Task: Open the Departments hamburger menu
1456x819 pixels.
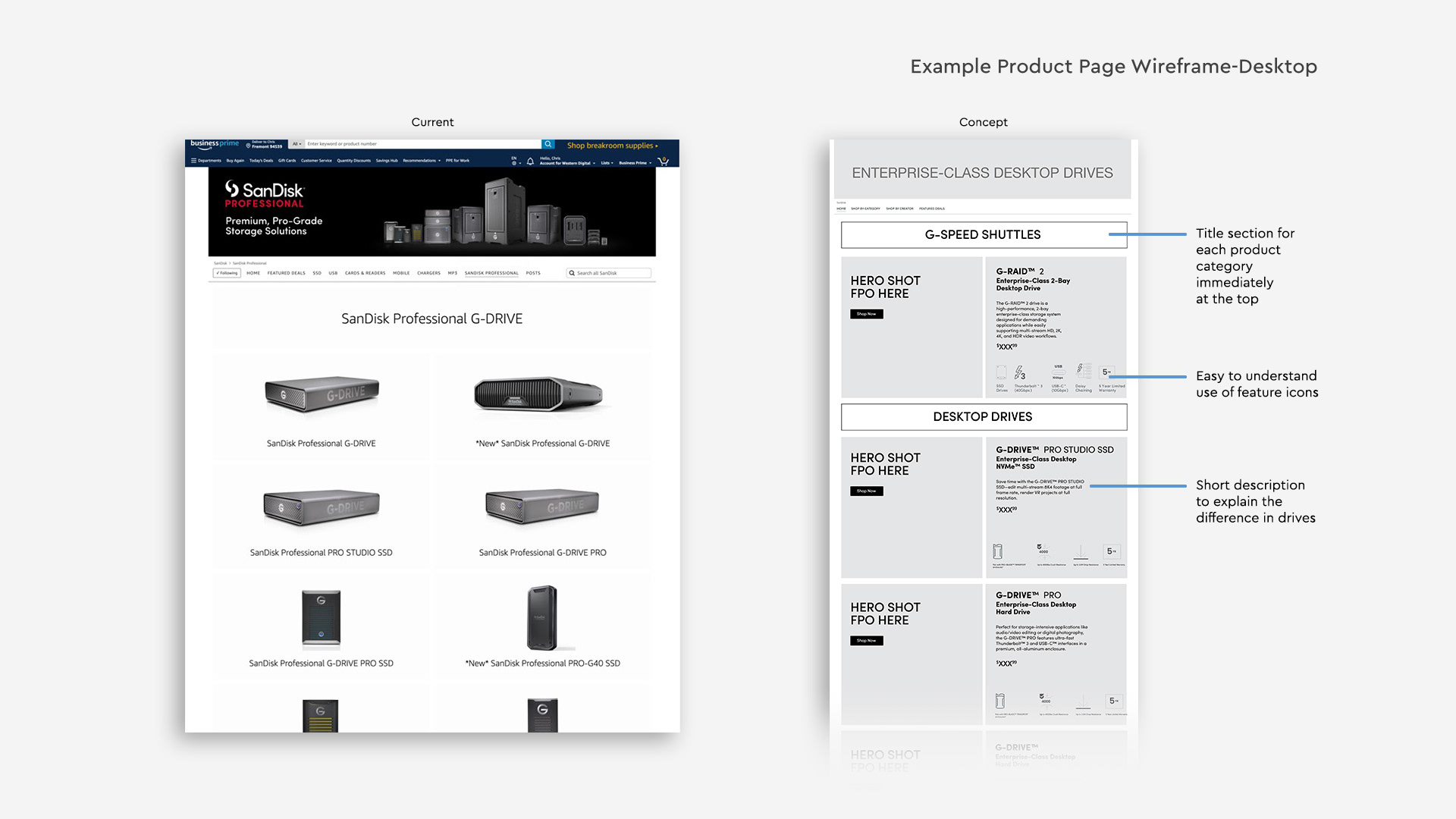Action: pos(206,161)
